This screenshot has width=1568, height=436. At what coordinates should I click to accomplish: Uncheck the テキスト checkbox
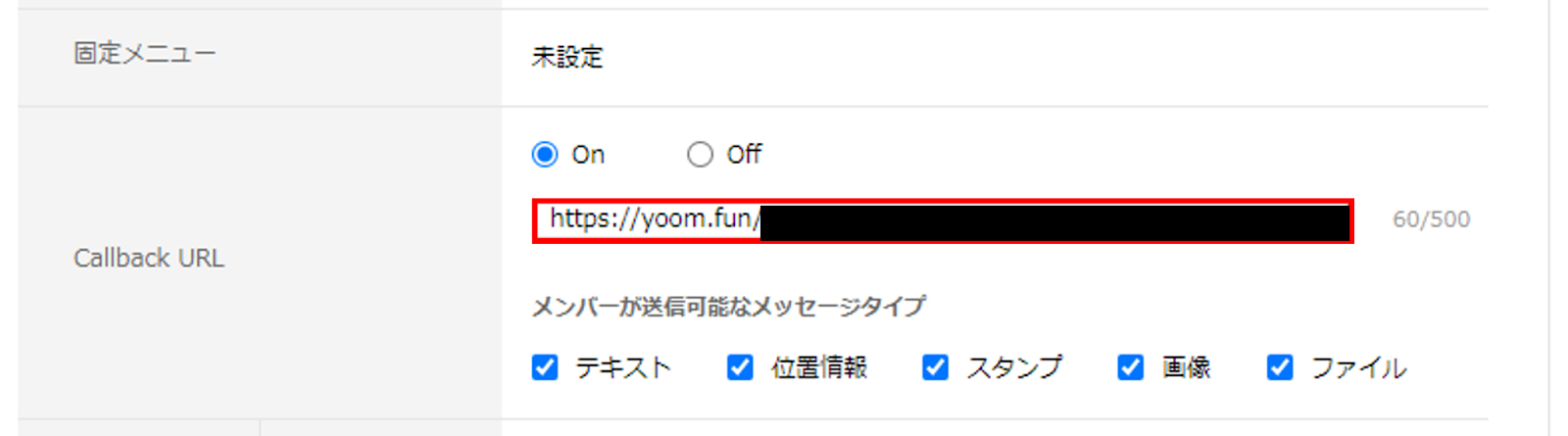545,367
